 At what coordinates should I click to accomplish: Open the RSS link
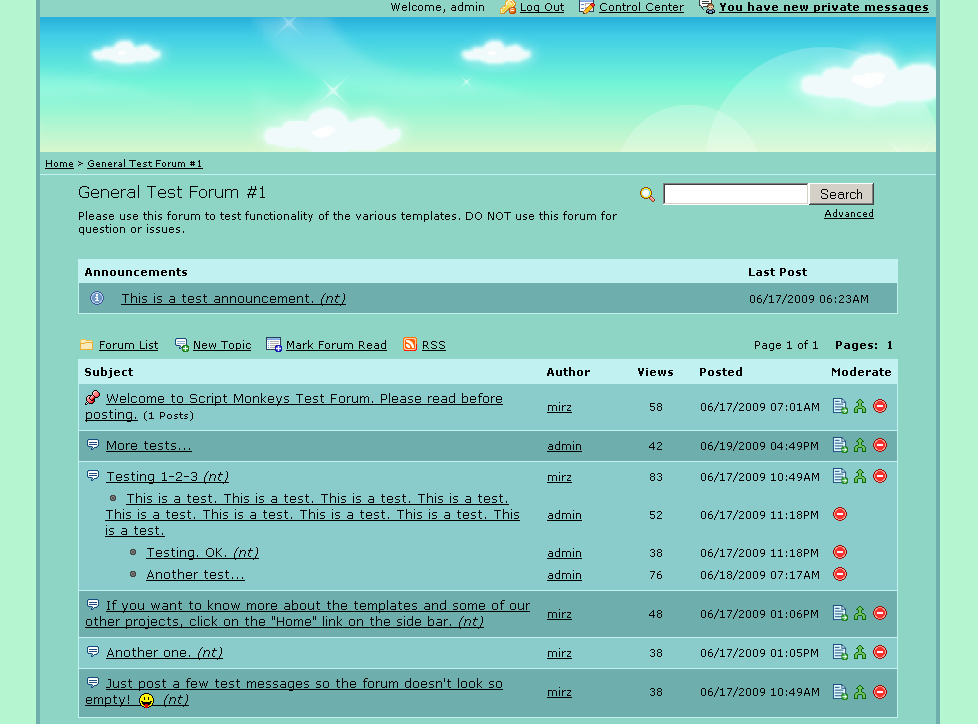click(433, 345)
